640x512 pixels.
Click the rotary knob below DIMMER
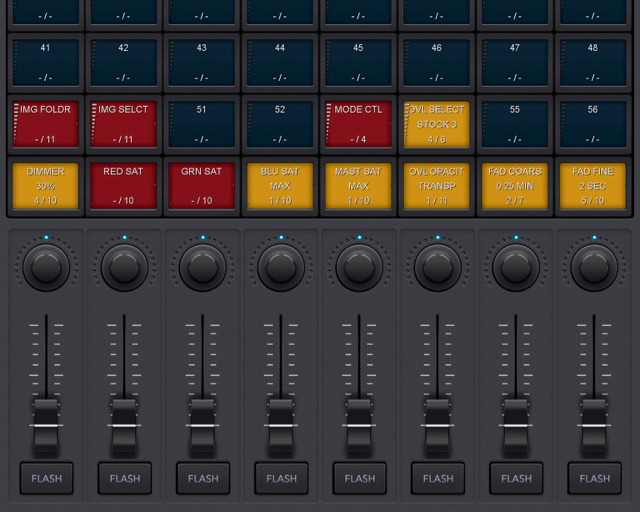click(46, 267)
